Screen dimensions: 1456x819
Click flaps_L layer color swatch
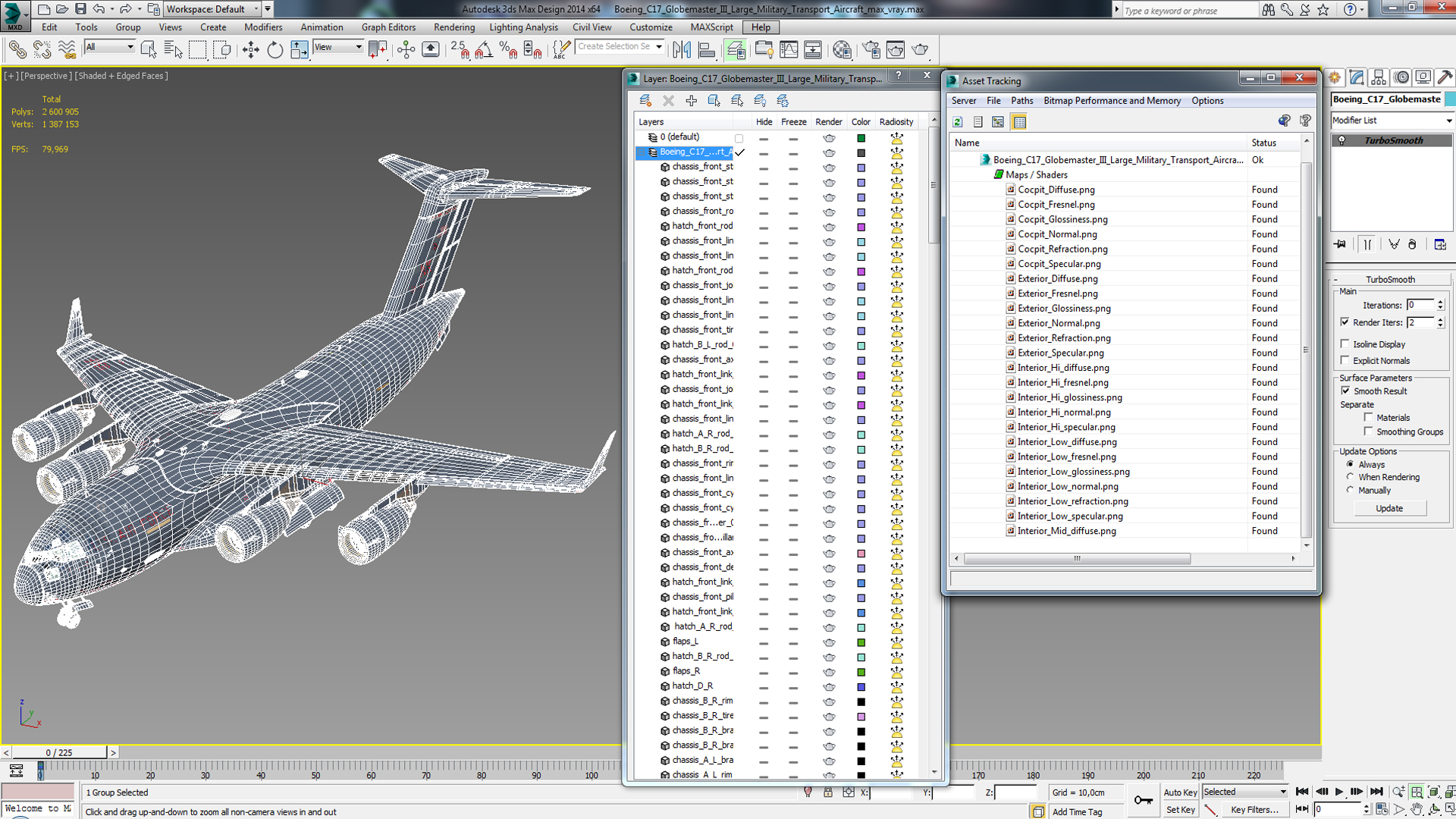[862, 641]
